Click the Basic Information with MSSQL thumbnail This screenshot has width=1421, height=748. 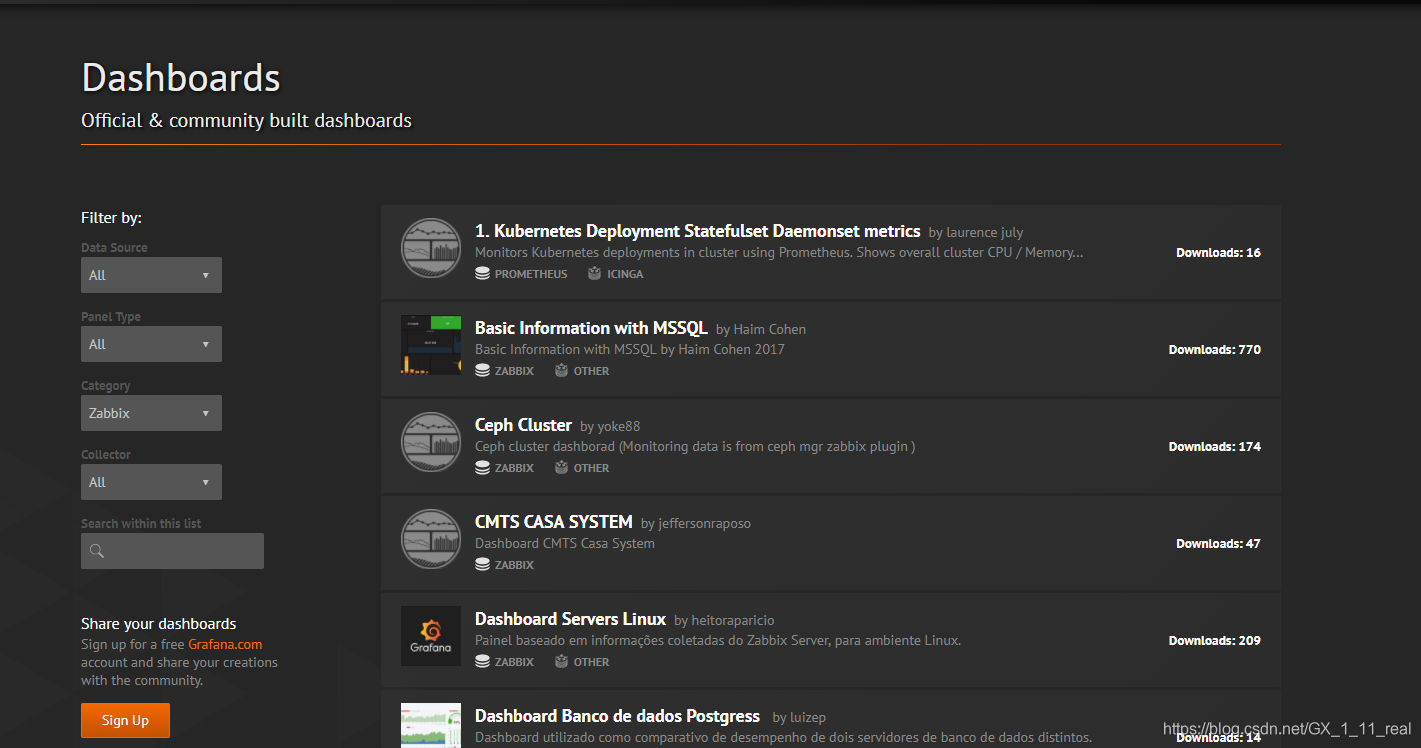(431, 345)
